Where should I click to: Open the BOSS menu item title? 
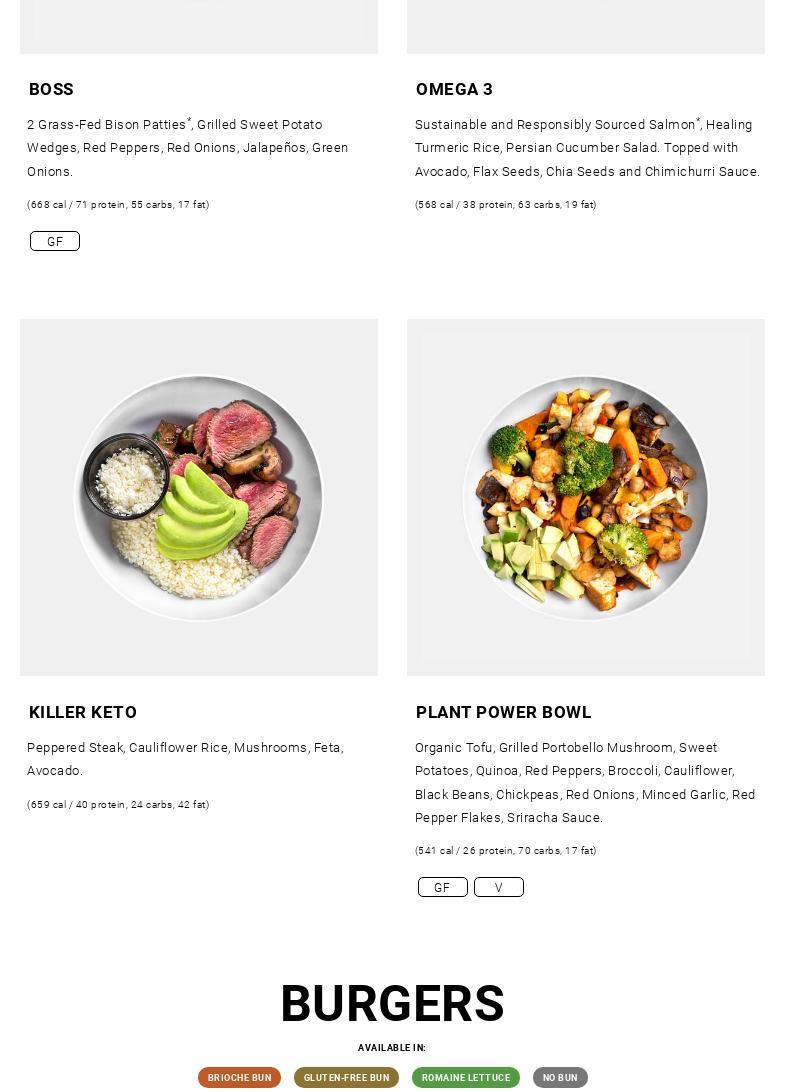(51, 89)
